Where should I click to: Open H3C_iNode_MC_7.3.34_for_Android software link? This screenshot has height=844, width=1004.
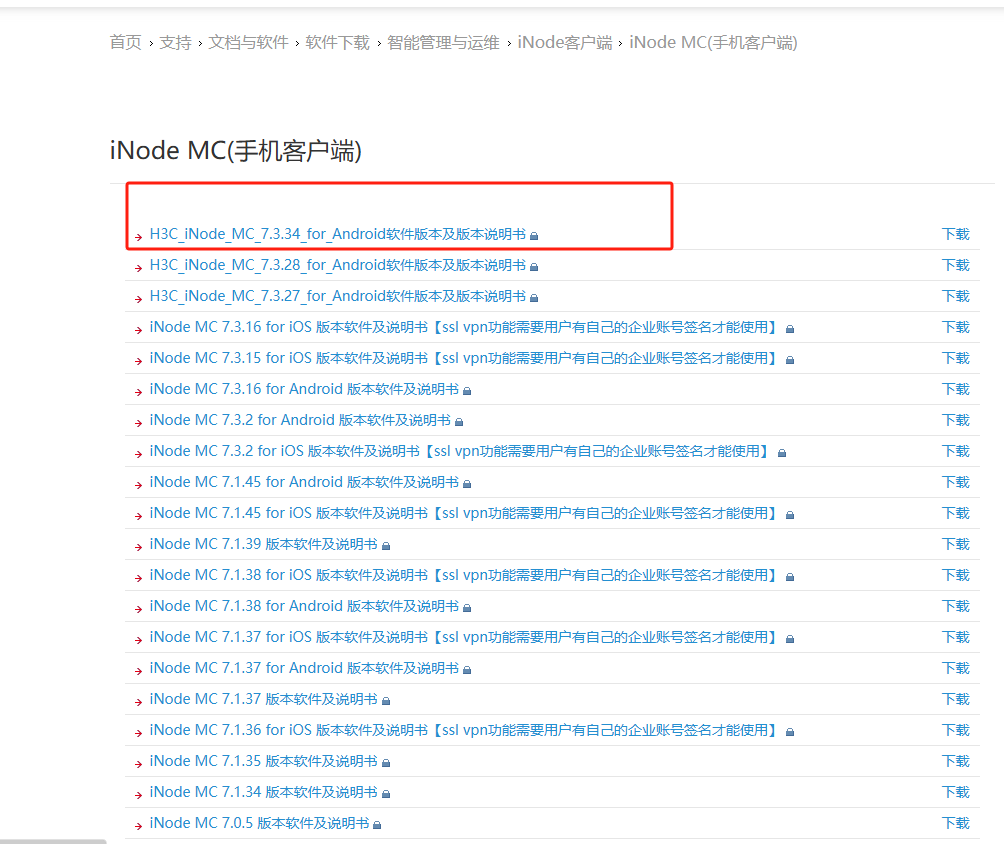pyautogui.click(x=337, y=234)
